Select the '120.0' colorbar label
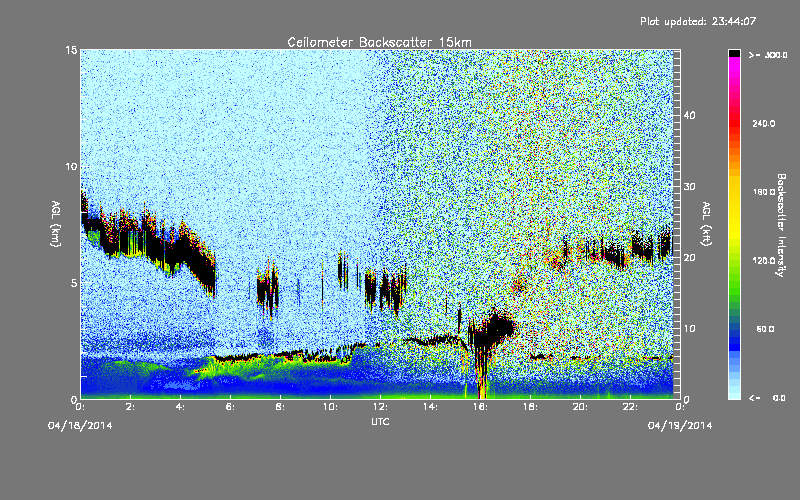Viewport: 800px width, 500px height. click(x=764, y=261)
